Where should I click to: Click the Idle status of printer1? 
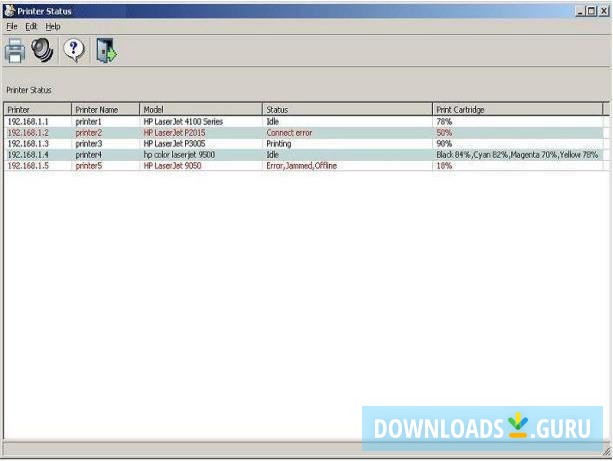pyautogui.click(x=272, y=122)
